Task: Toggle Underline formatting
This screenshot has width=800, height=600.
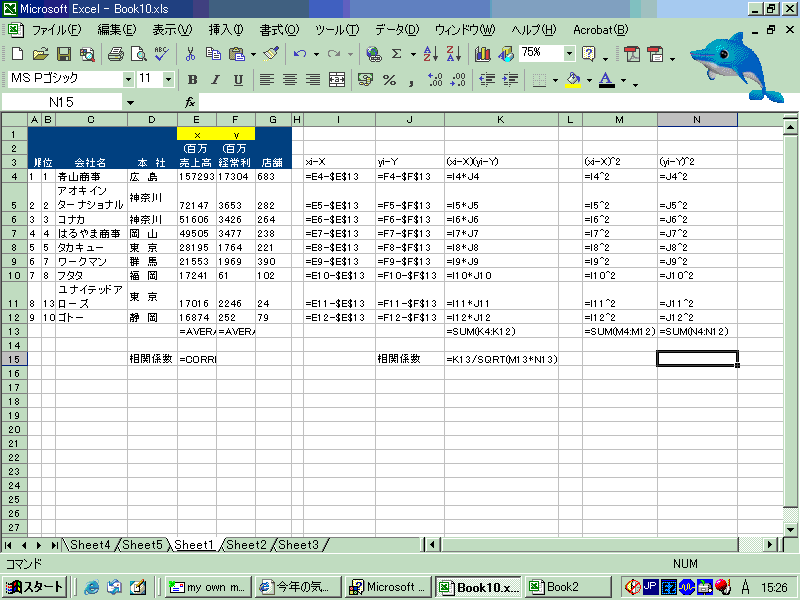Action: click(x=238, y=79)
